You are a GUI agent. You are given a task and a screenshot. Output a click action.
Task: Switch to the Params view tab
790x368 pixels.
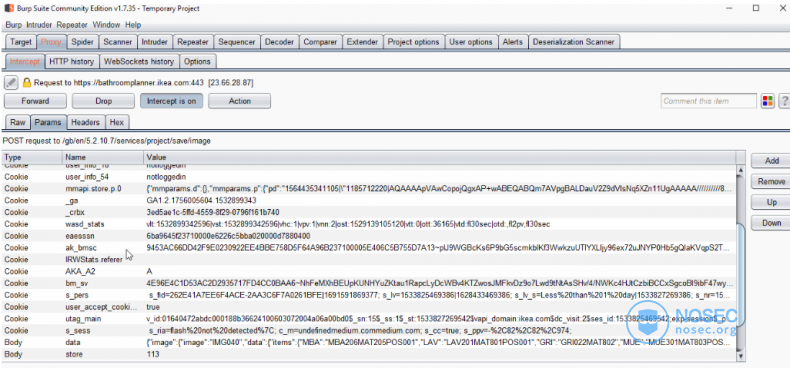(48, 122)
